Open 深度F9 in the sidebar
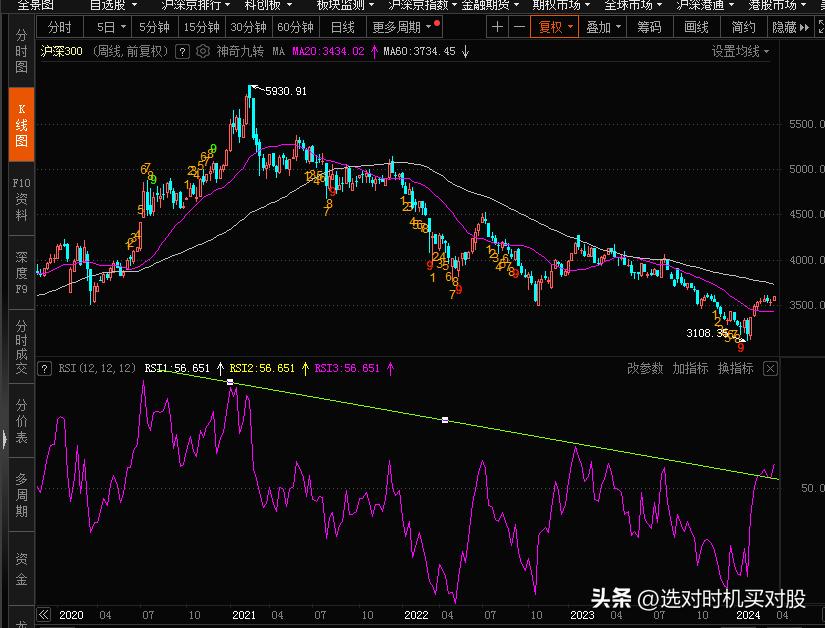 tap(21, 272)
